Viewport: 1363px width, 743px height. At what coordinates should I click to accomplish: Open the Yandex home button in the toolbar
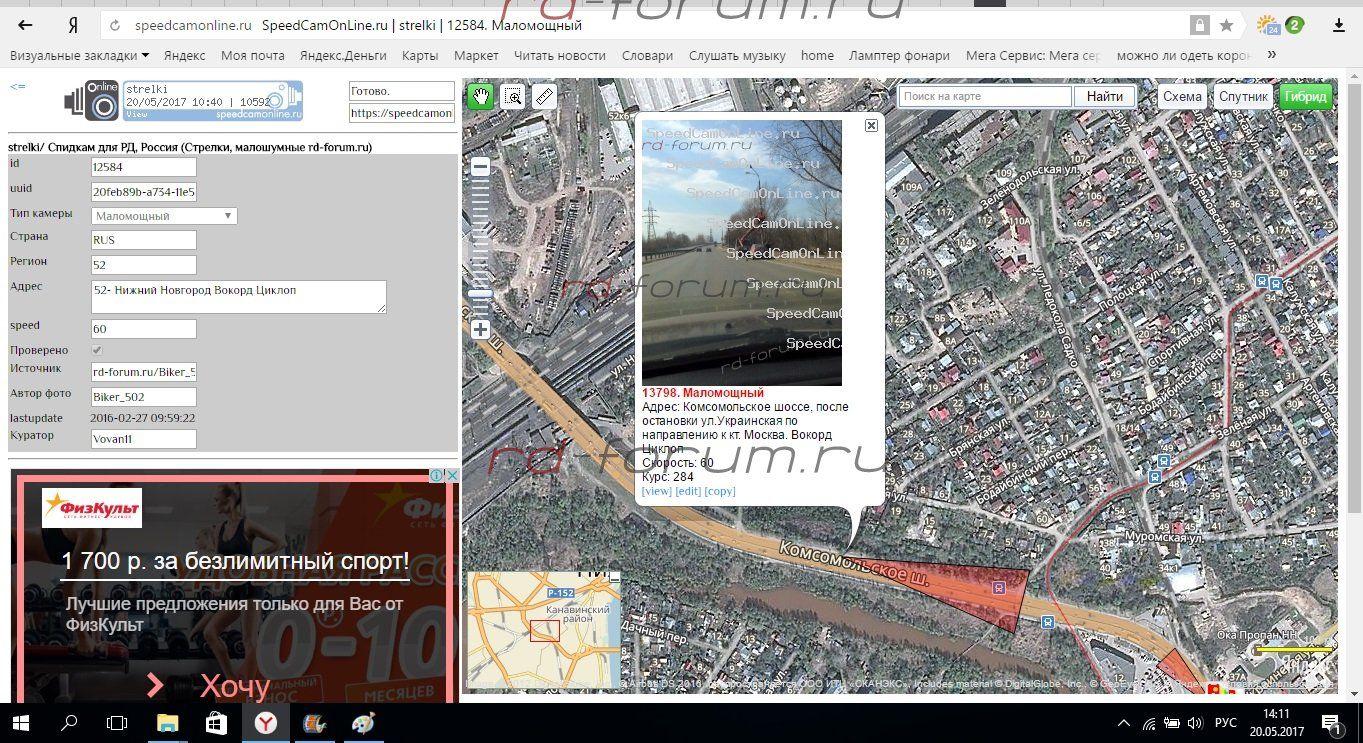point(72,25)
